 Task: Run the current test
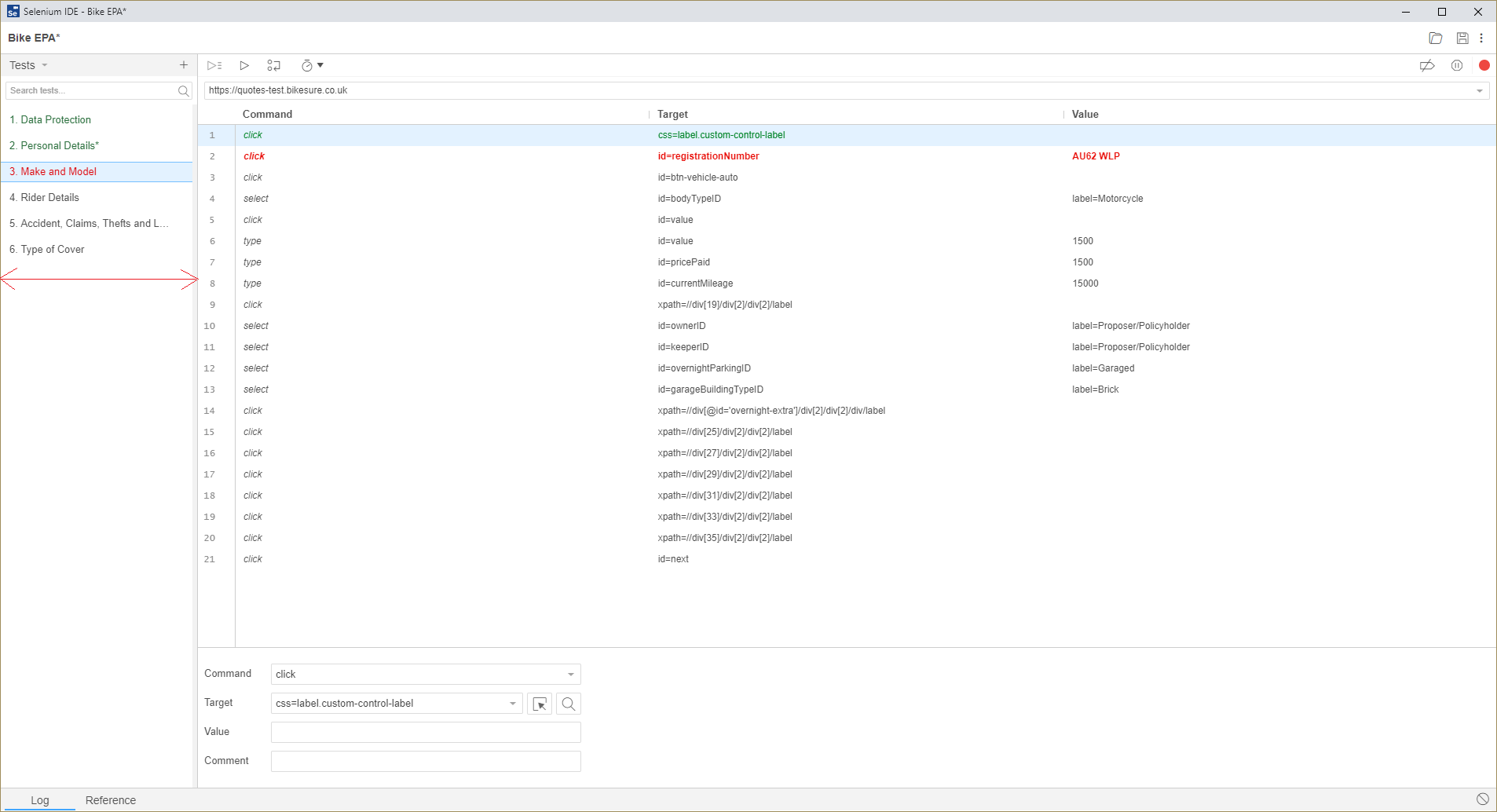pos(244,65)
